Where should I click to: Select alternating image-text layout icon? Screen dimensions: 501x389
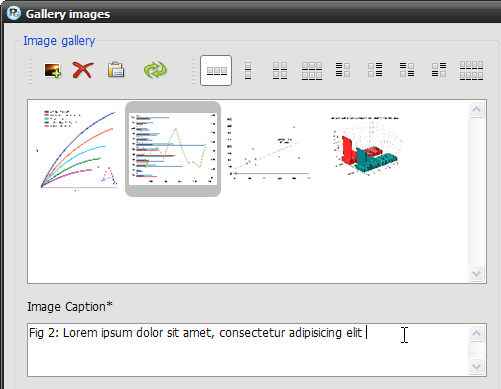point(439,70)
